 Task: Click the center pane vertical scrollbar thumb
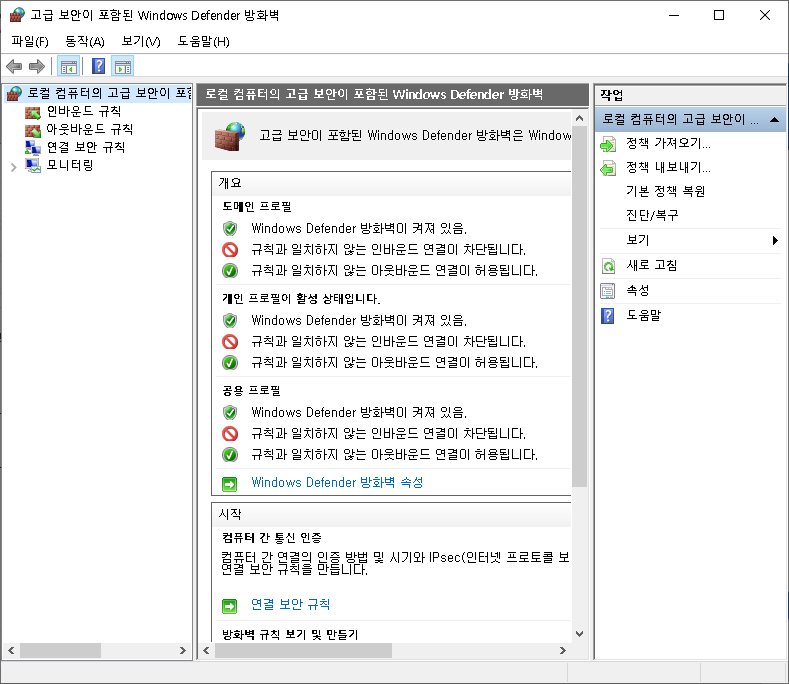(x=579, y=306)
